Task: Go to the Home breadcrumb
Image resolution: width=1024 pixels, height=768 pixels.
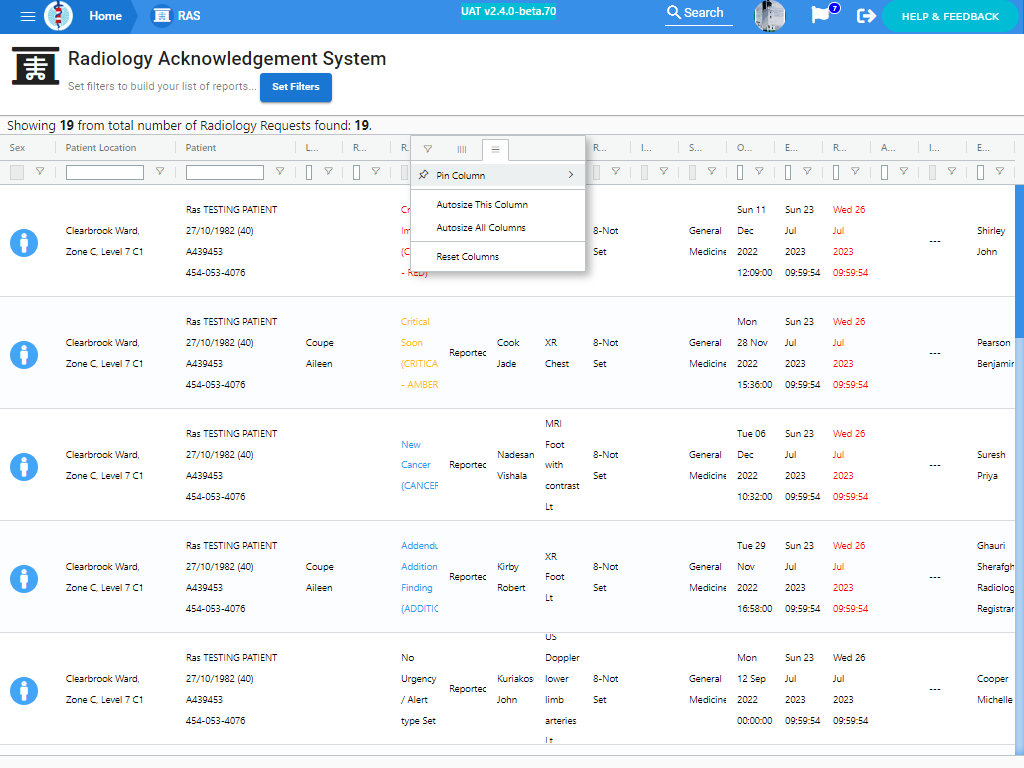Action: [105, 16]
